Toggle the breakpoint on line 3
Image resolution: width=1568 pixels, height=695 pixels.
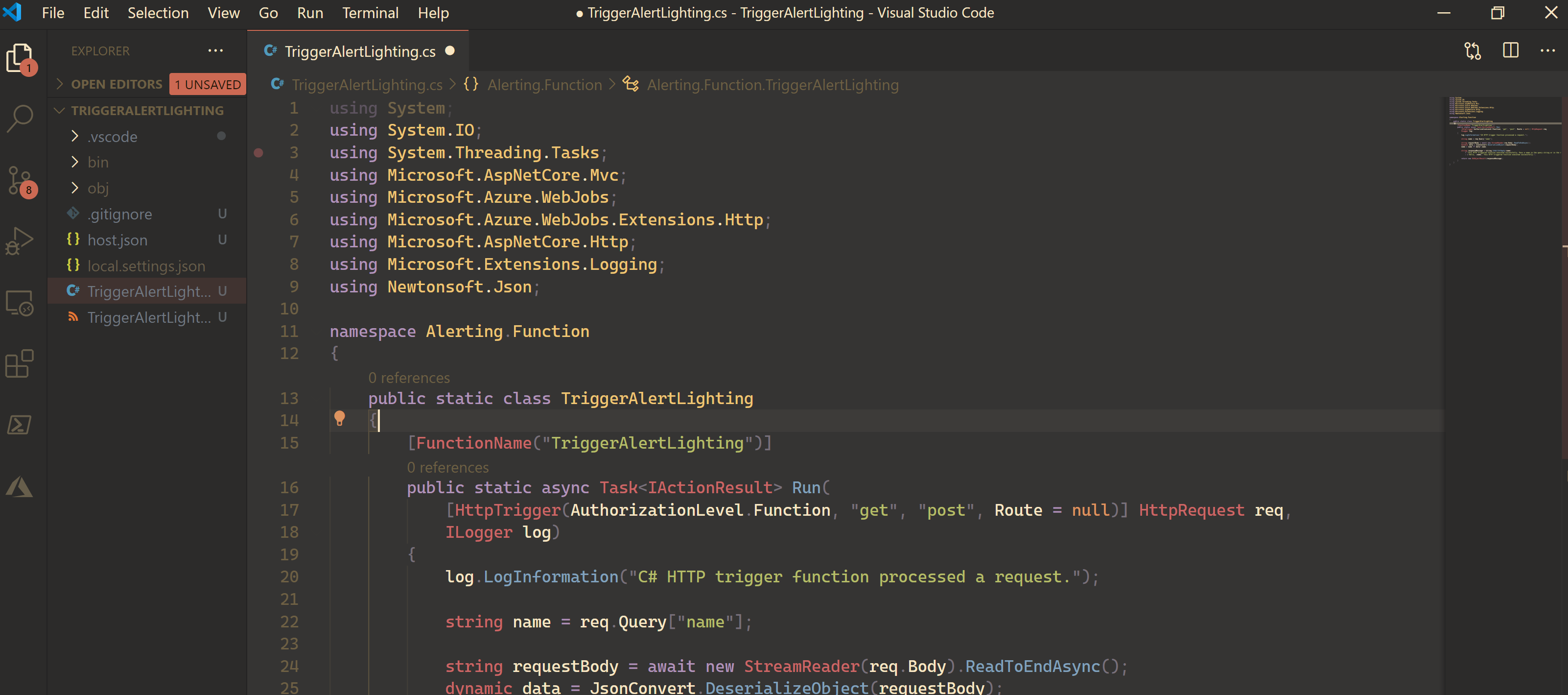click(x=258, y=152)
